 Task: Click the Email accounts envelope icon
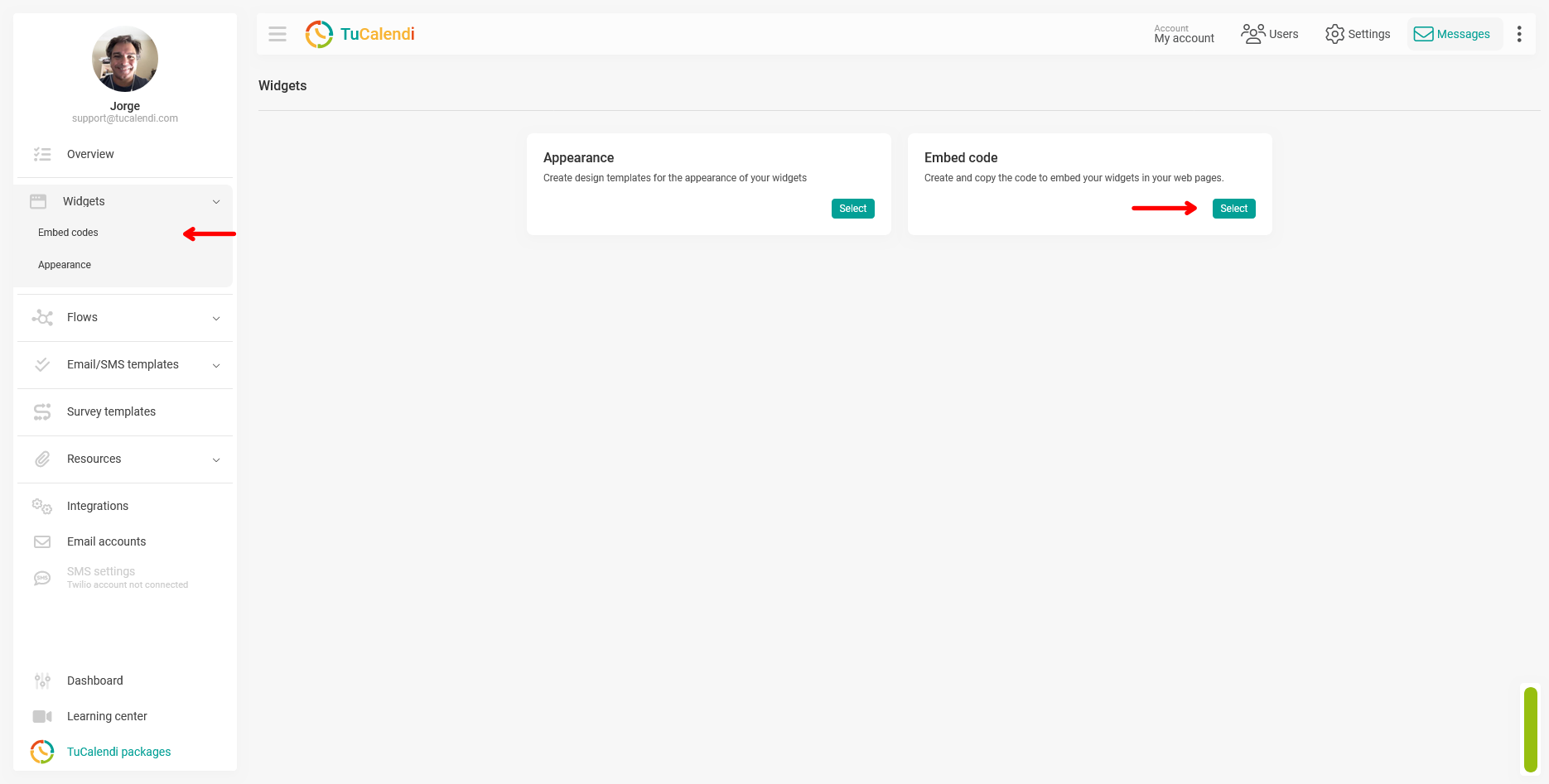(42, 541)
